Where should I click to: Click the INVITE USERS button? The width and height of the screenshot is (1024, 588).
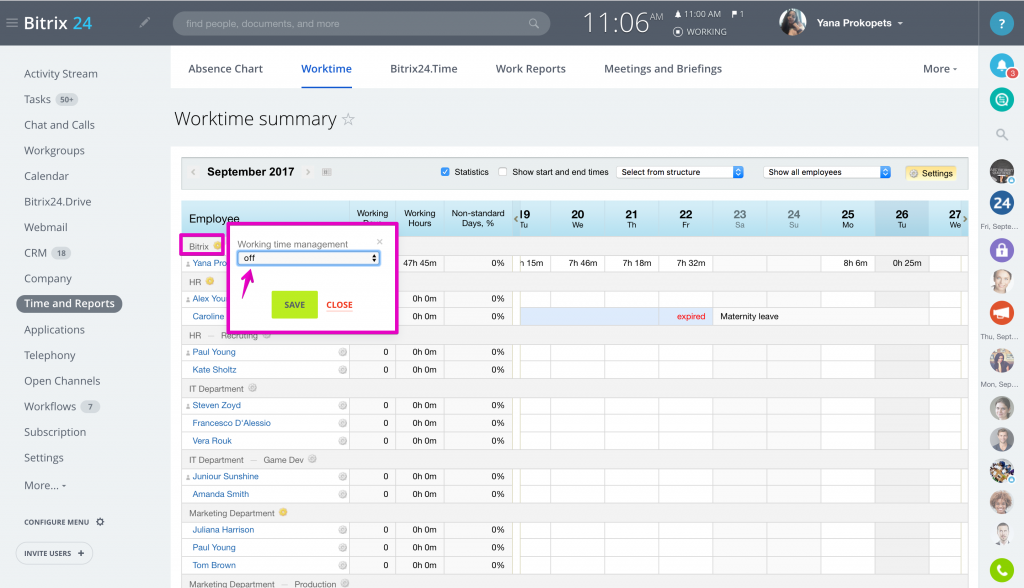pos(54,553)
